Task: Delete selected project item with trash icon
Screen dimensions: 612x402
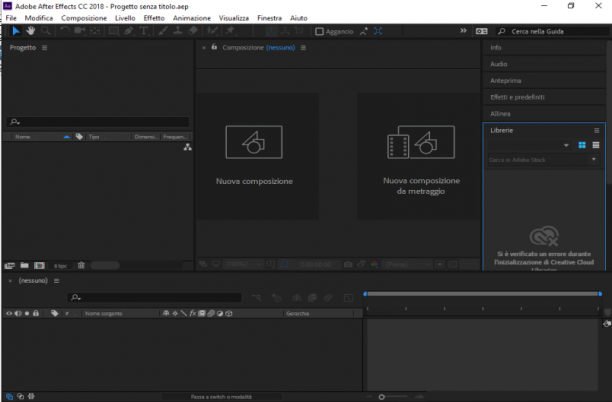Action: 81,265
